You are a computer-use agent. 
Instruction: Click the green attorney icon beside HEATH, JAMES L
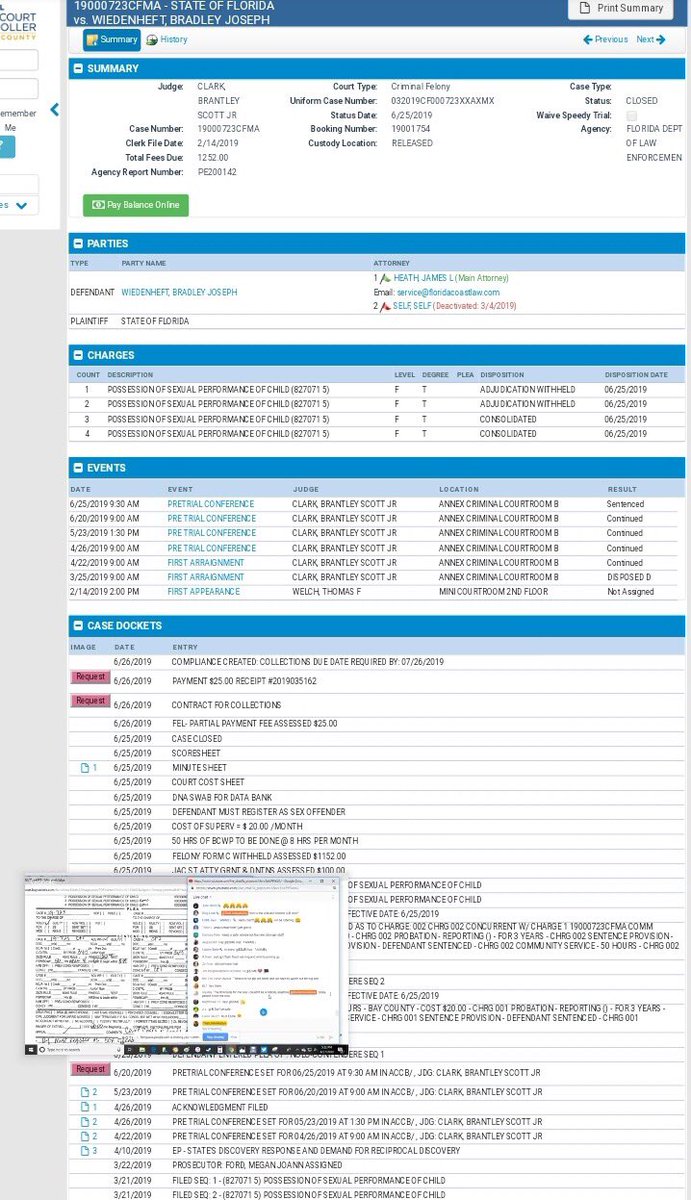[x=384, y=278]
